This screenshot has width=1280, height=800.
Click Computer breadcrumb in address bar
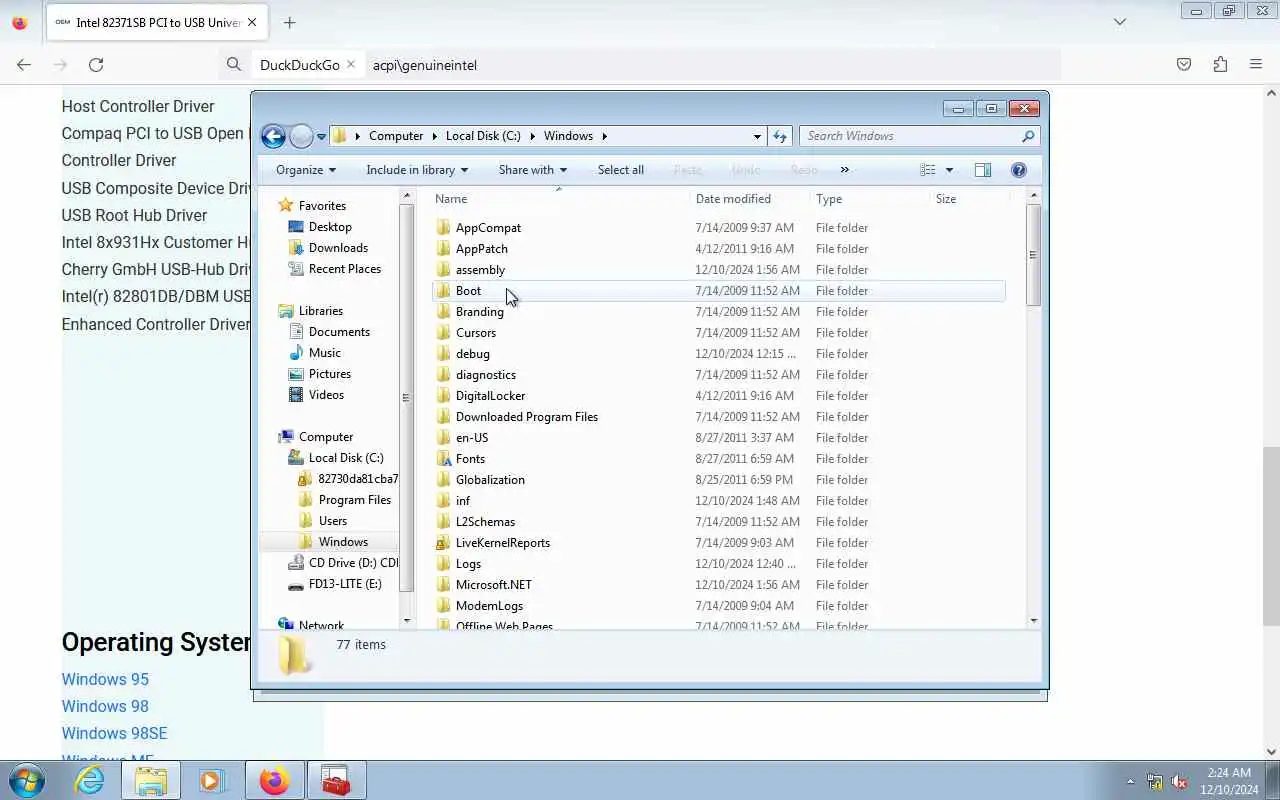[x=396, y=136]
